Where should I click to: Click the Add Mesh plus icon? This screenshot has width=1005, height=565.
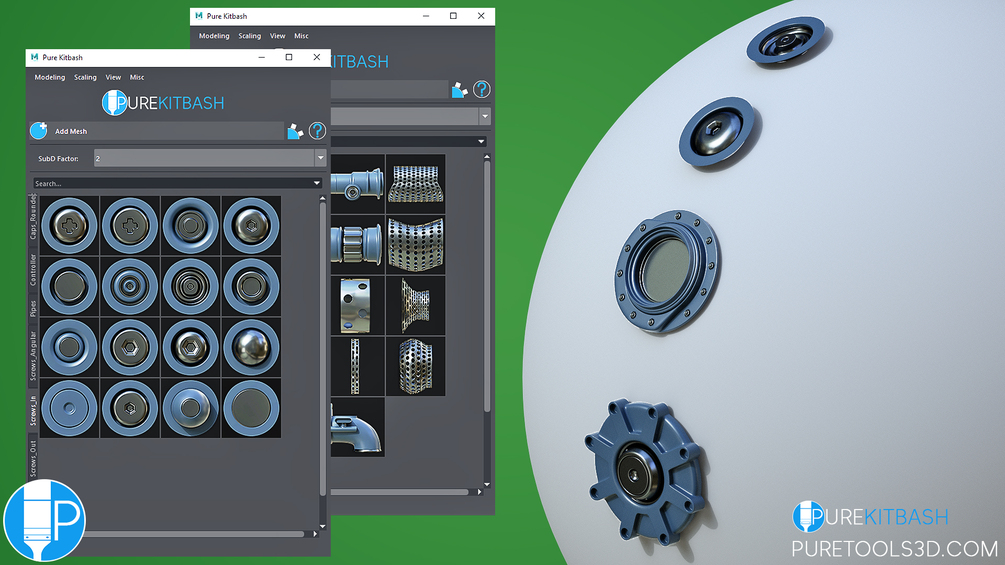[38, 131]
